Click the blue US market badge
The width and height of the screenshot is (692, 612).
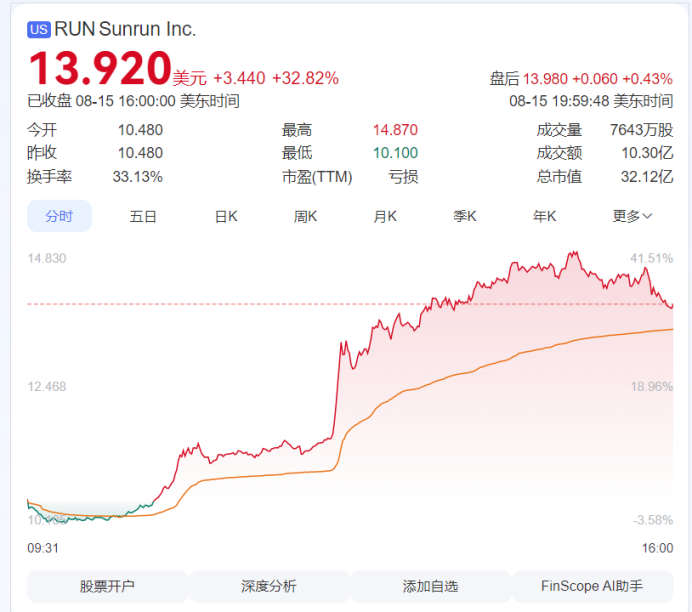coord(39,30)
